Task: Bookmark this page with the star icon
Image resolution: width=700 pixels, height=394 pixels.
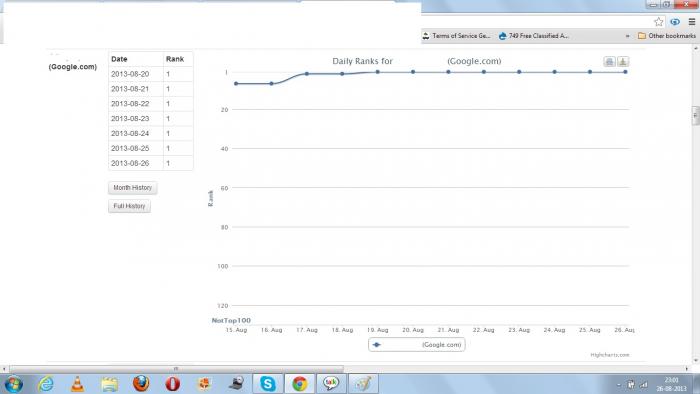Action: click(658, 22)
